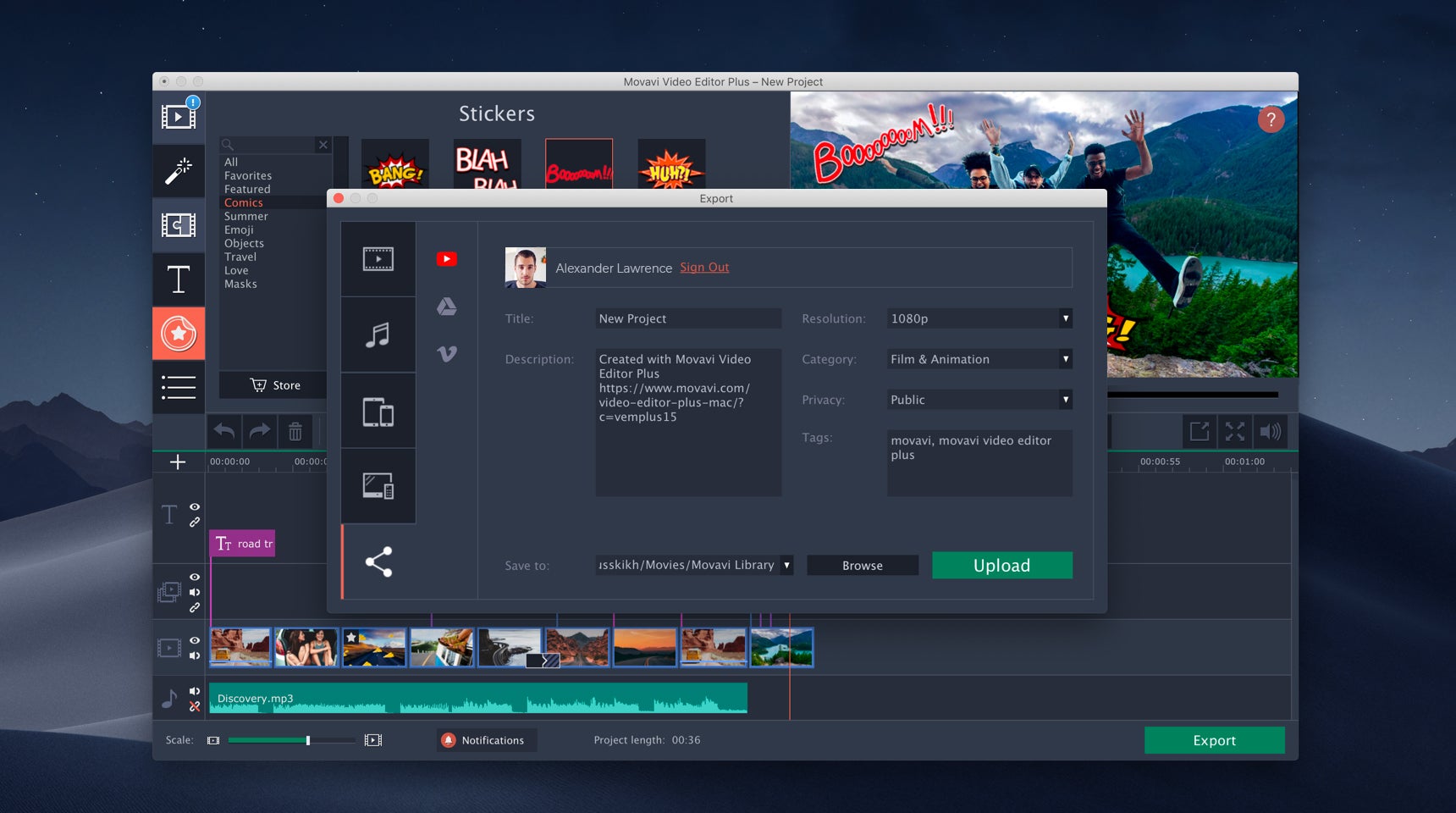Click the fullscreen preview icon
The height and width of the screenshot is (813, 1456).
coord(1235,432)
